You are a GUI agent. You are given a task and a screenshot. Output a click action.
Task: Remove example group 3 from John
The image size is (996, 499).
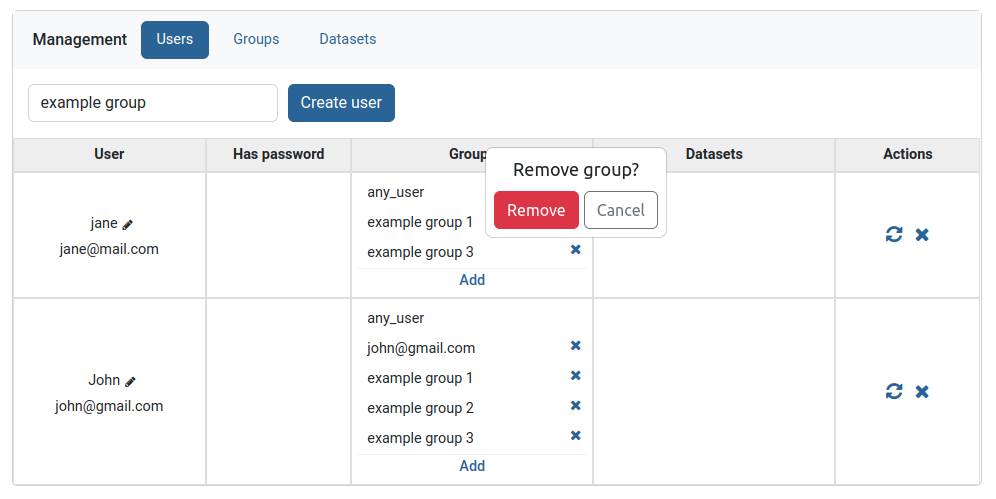575,436
